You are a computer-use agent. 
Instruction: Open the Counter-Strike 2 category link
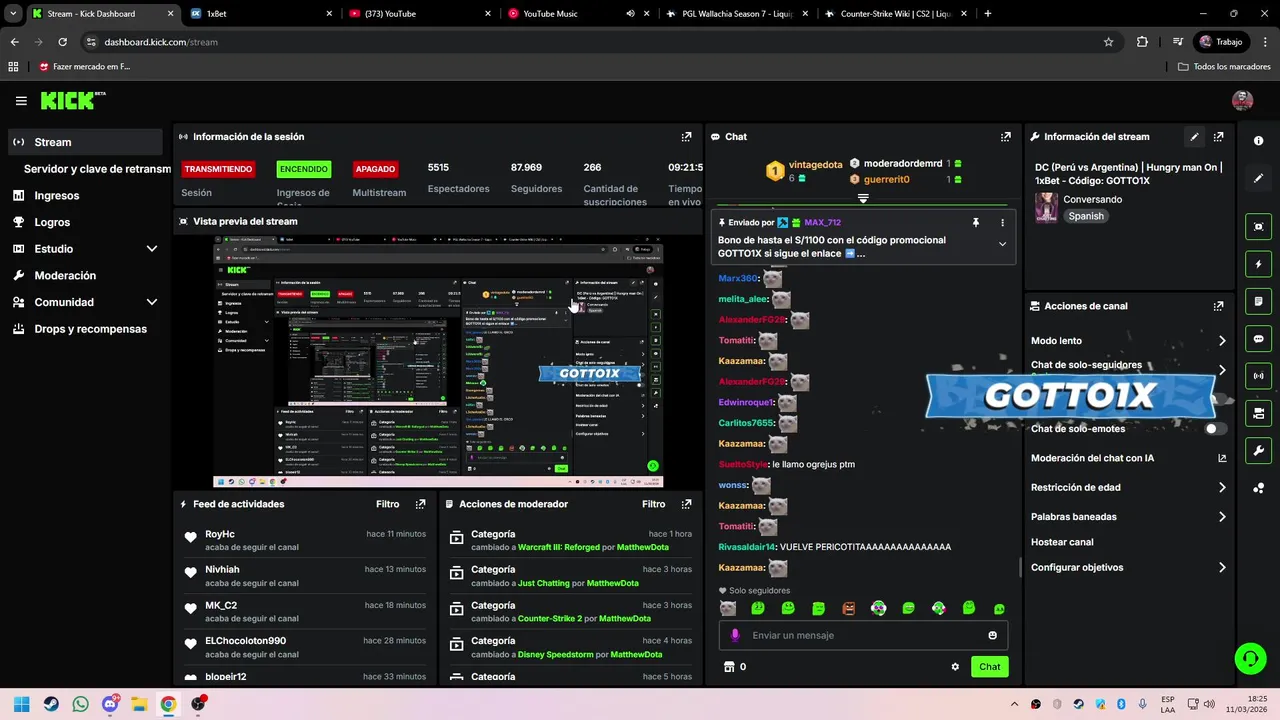click(x=550, y=619)
